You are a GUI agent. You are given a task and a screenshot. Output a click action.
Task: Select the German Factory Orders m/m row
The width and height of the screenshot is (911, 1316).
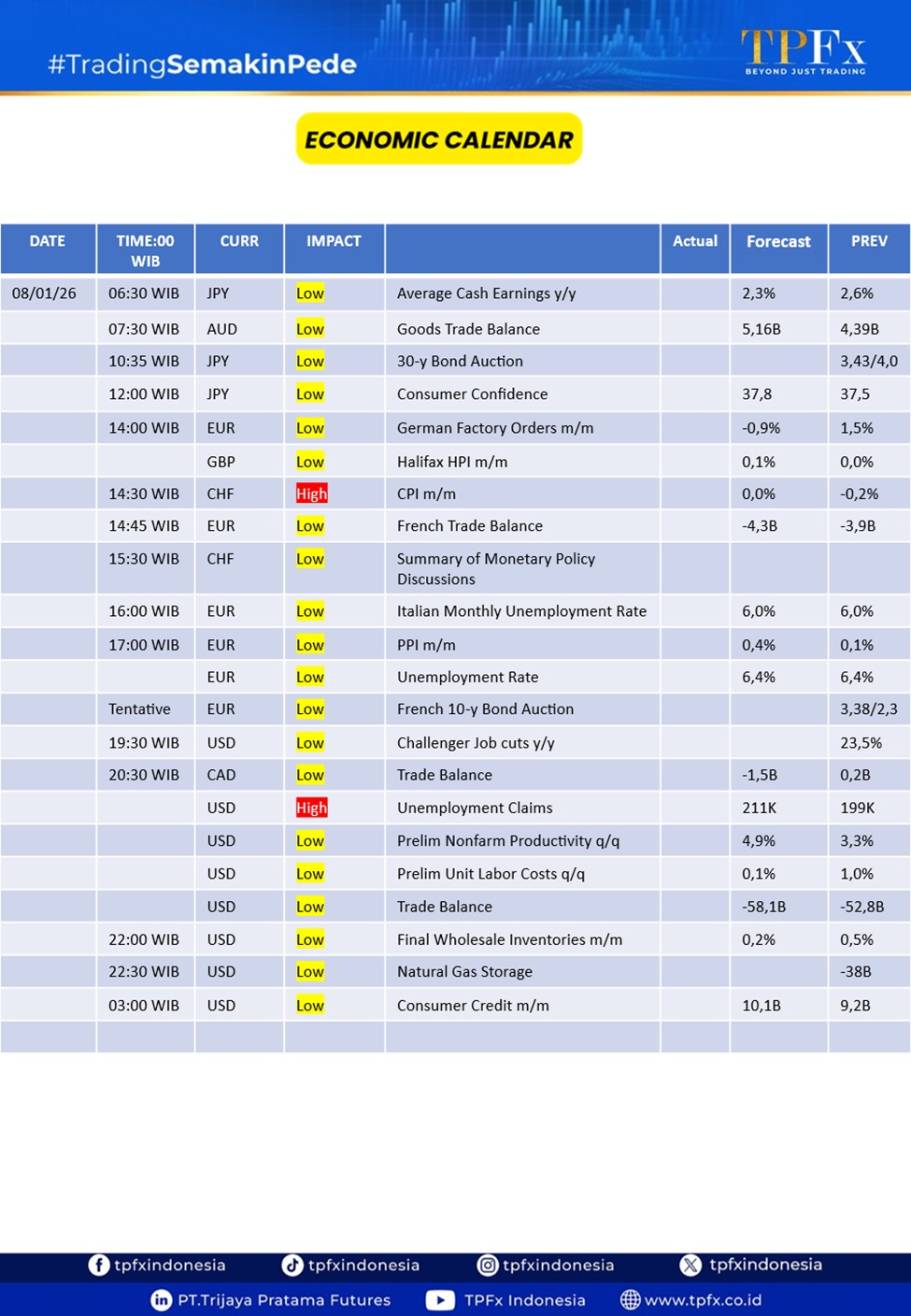[x=495, y=428]
